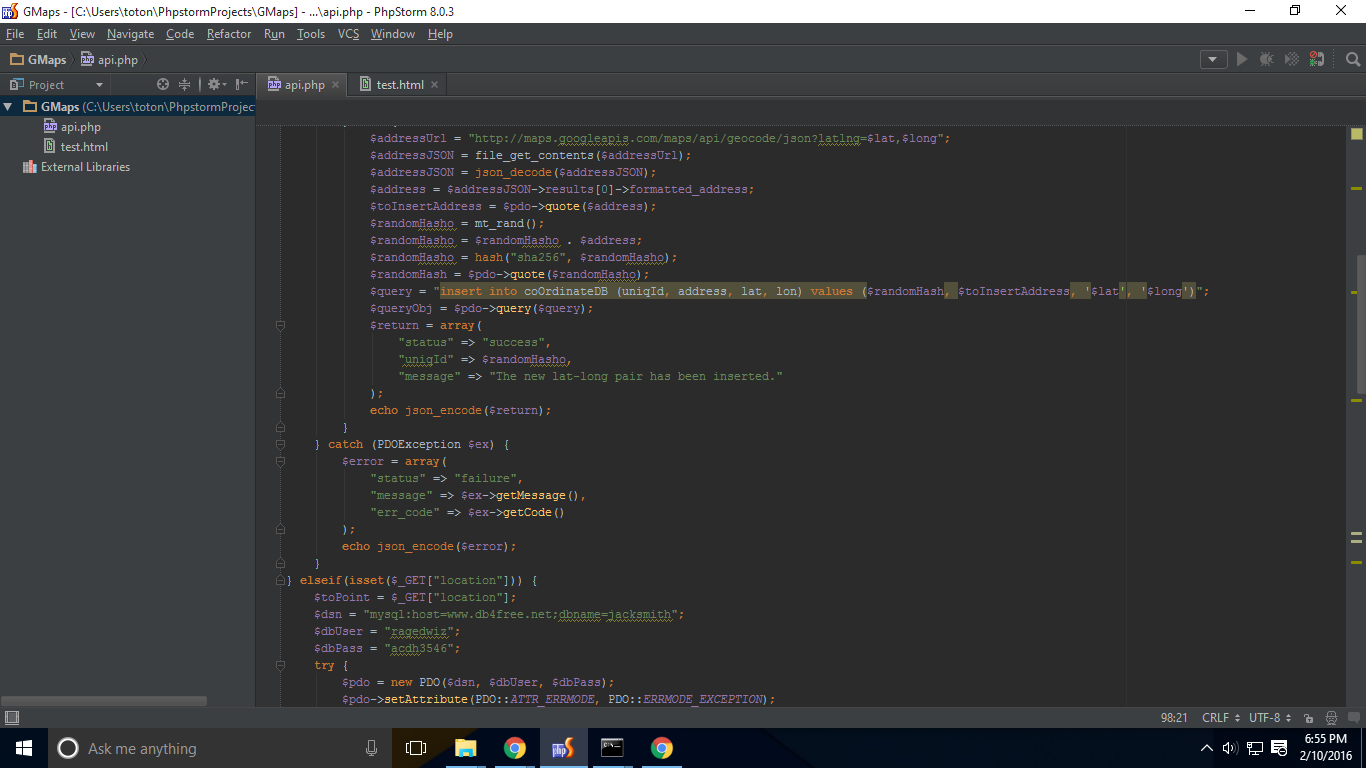The width and height of the screenshot is (1366, 768).
Task: Open Task View on taskbar
Action: click(416, 748)
